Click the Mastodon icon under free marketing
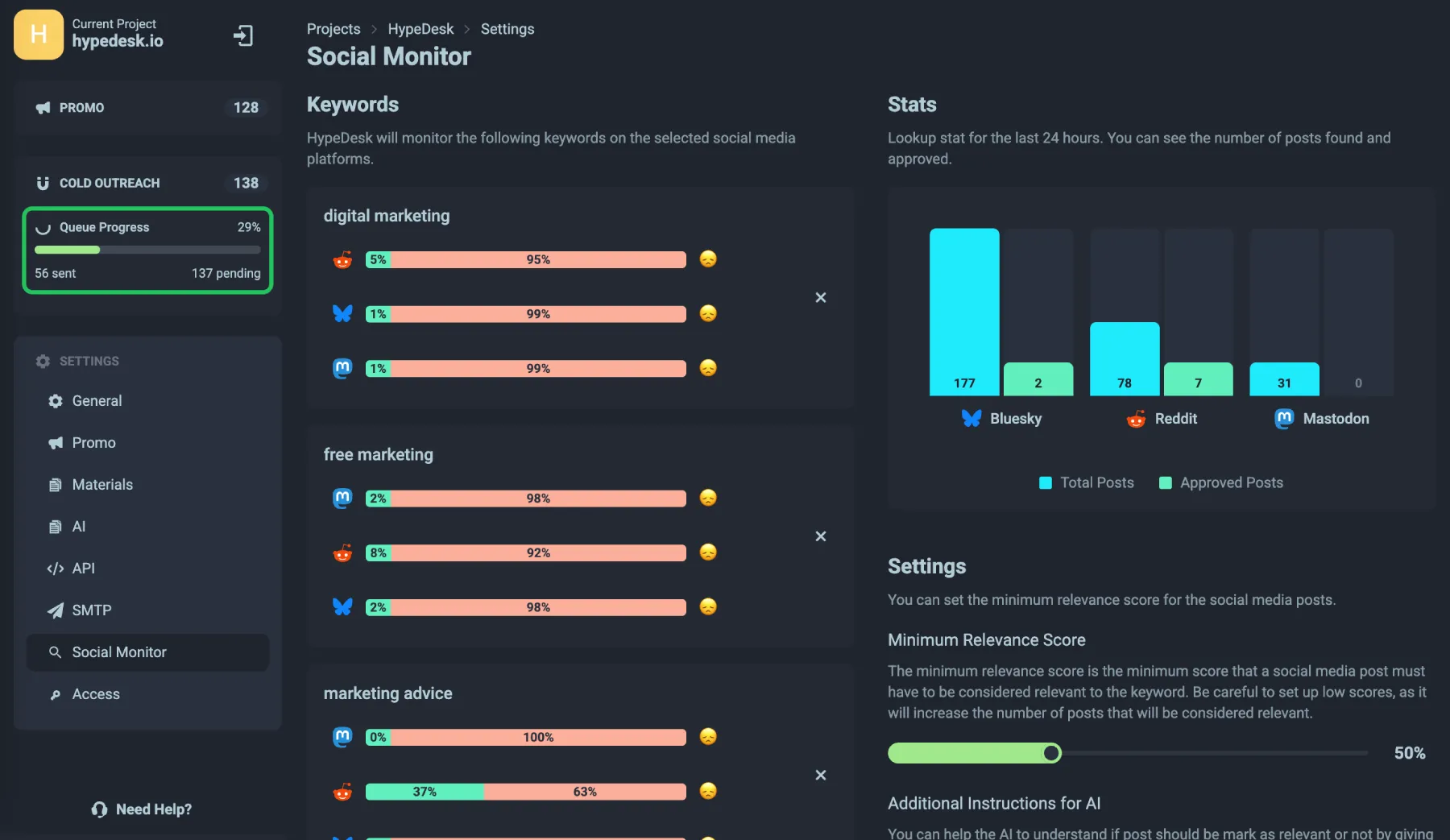 coord(342,498)
